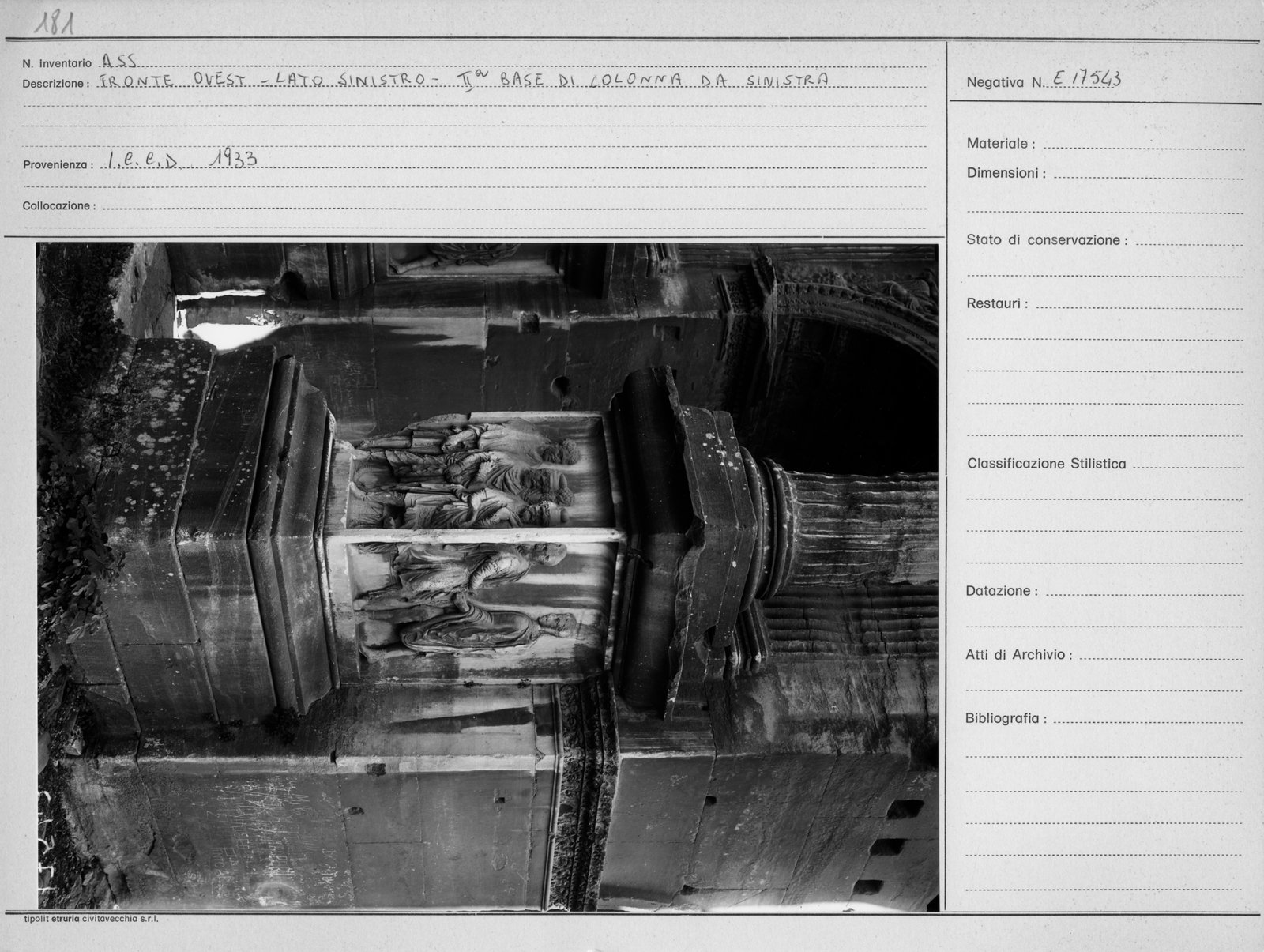Image resolution: width=1264 pixels, height=952 pixels.
Task: Select the 'Negativa N.' label
Action: pos(1006,82)
